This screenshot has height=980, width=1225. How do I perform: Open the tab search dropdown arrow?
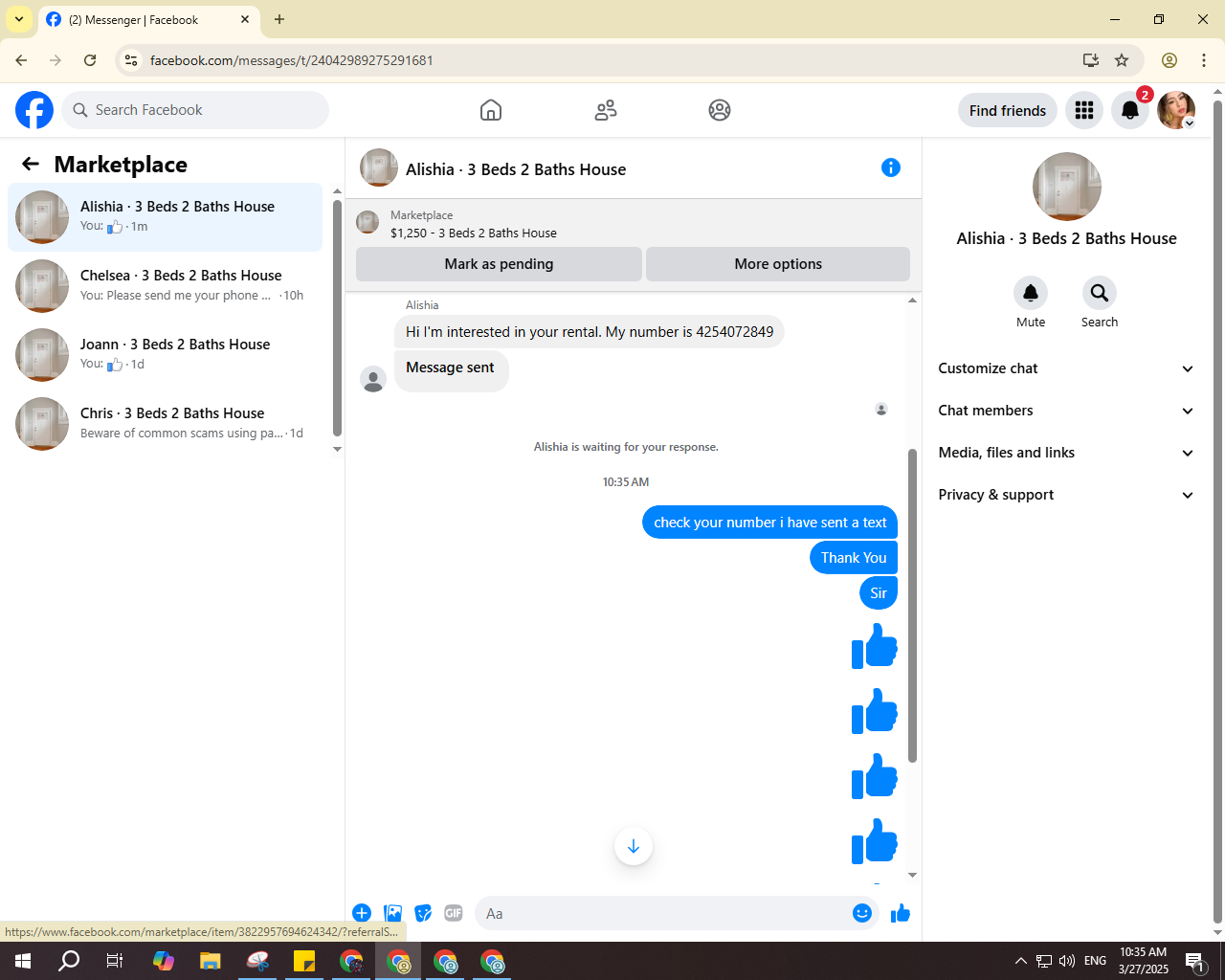(19, 19)
